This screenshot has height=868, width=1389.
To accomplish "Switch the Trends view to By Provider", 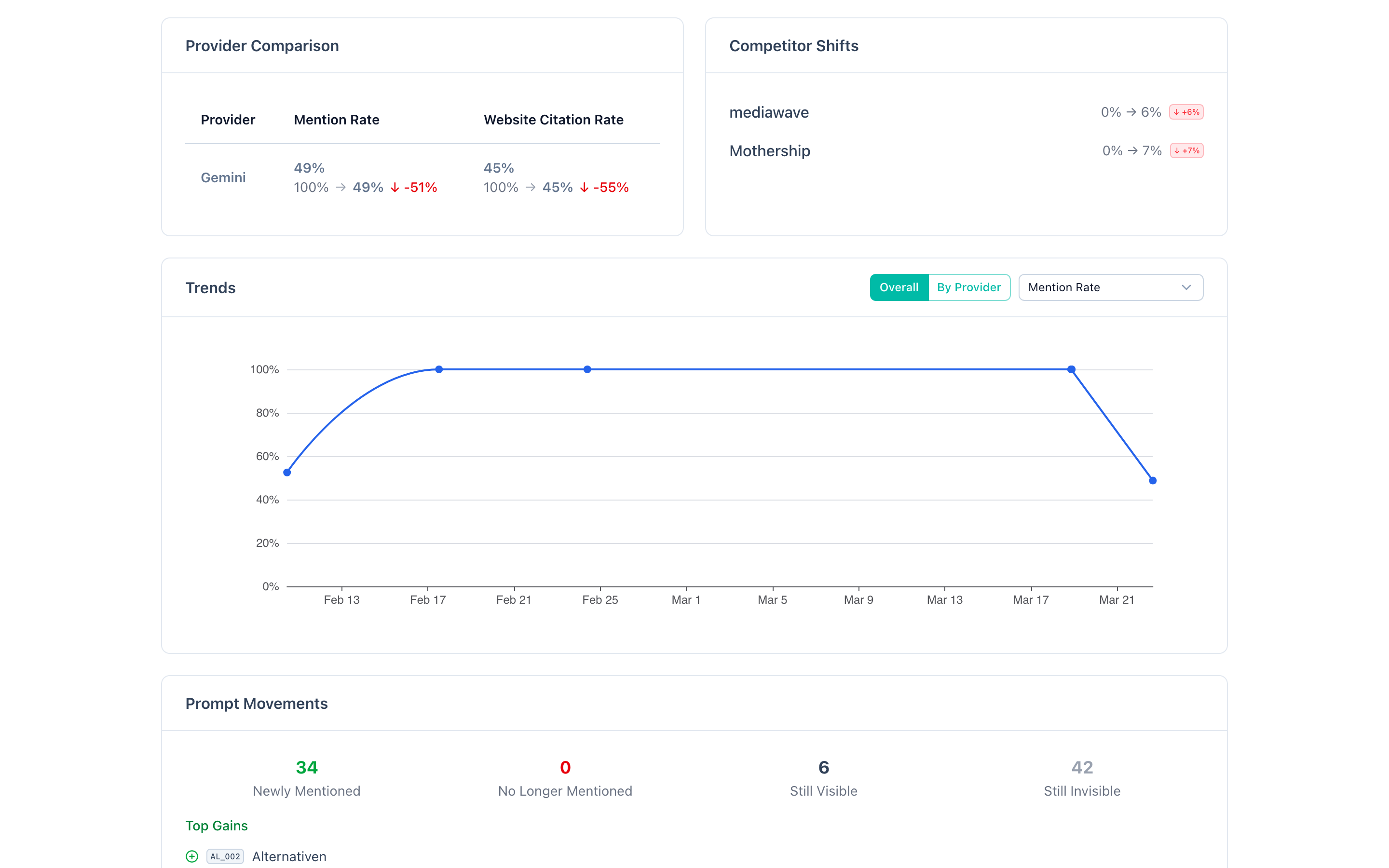I will (969, 287).
